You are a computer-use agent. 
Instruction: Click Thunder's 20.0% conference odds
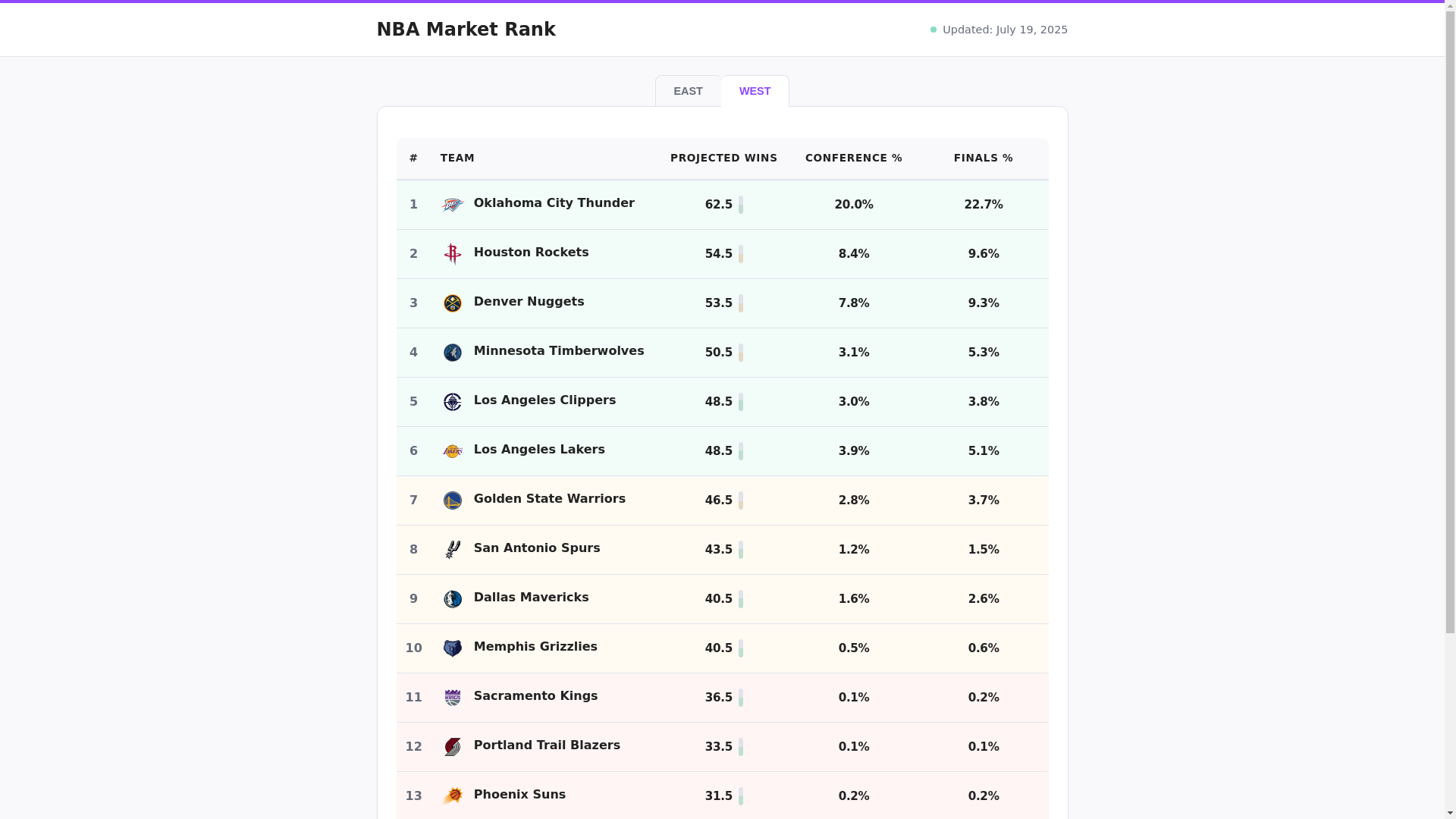[x=854, y=205]
